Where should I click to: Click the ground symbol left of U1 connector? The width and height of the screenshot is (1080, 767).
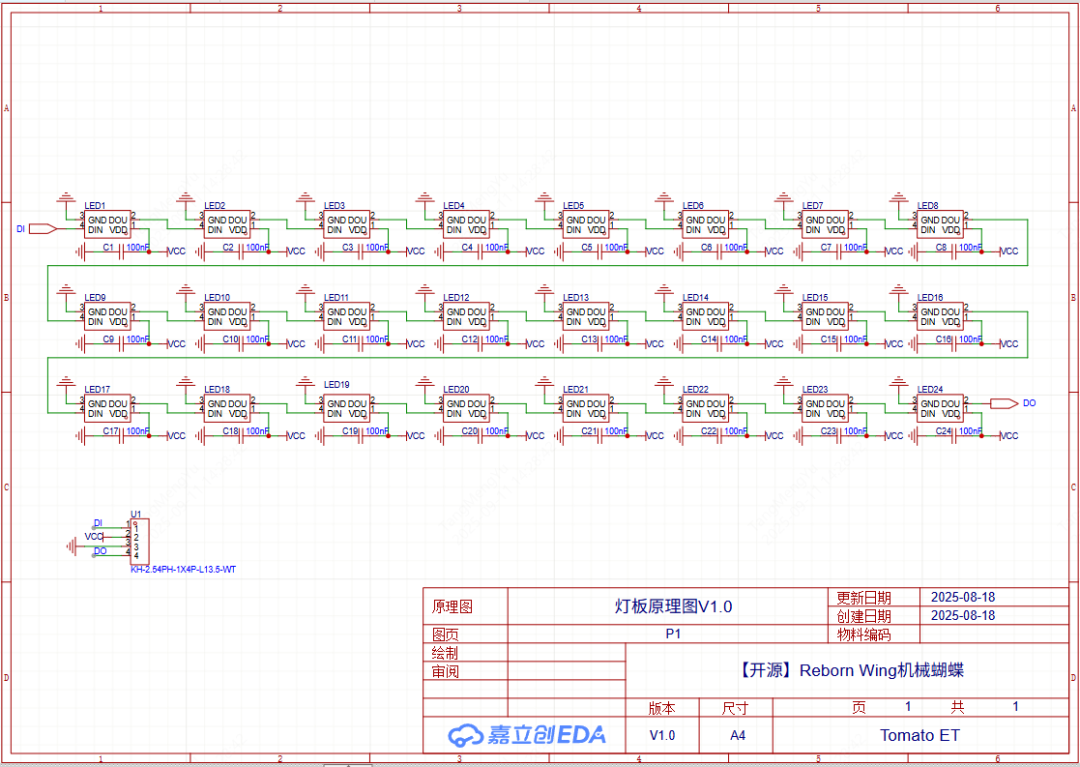[x=72, y=545]
